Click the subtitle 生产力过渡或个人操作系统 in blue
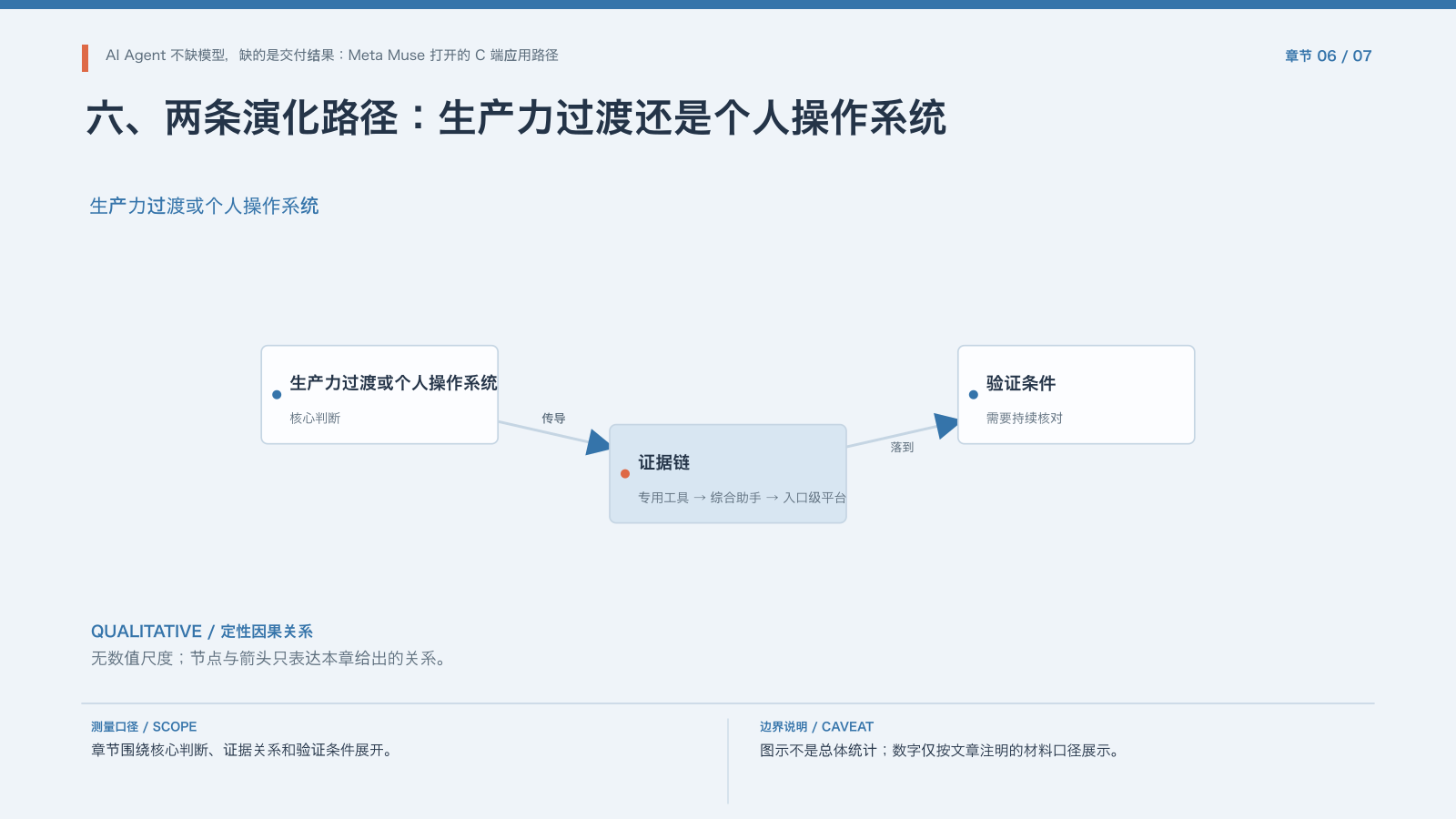 204,206
